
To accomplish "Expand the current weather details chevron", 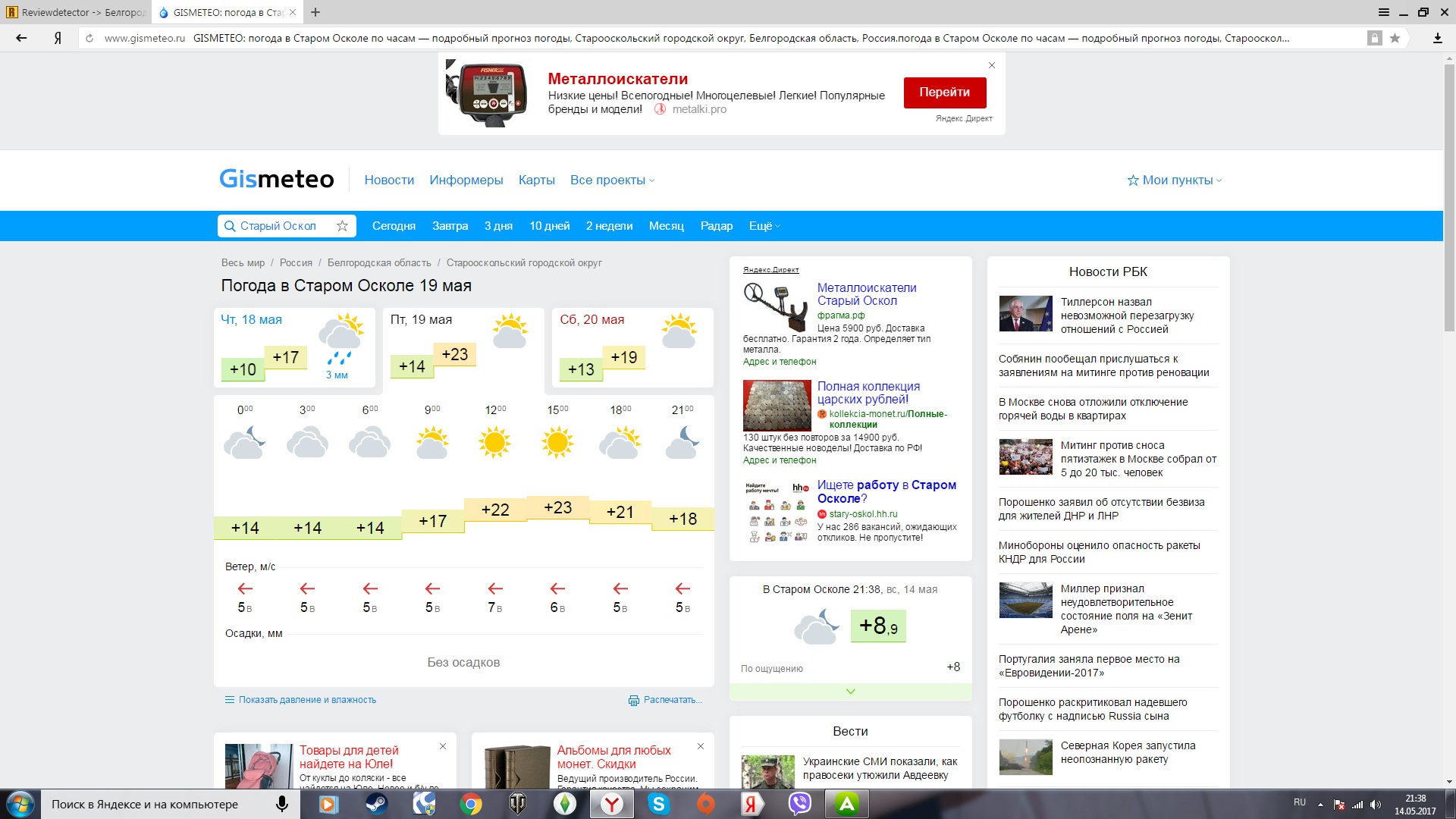I will (850, 692).
